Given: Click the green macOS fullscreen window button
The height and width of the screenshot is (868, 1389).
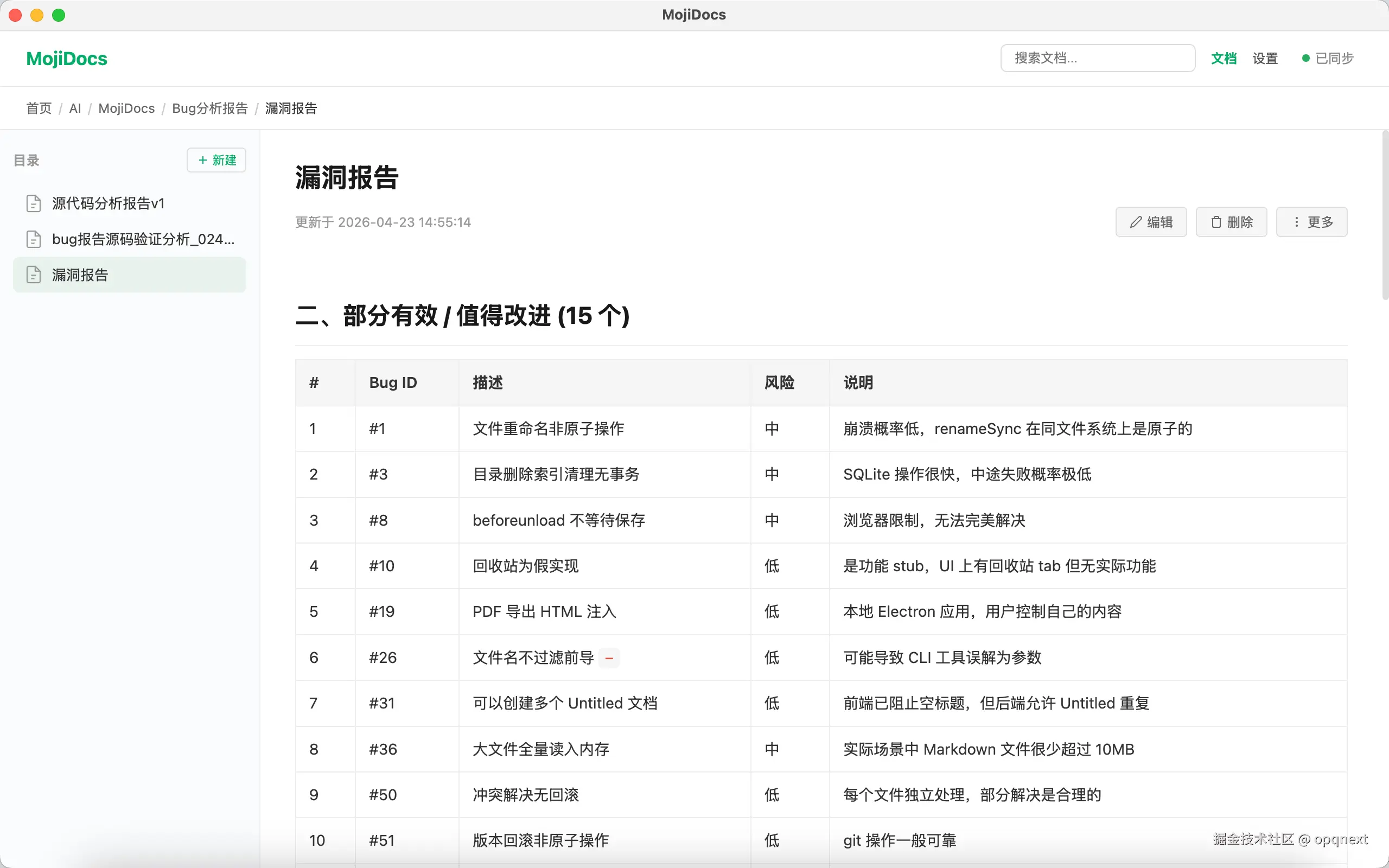Looking at the screenshot, I should [x=59, y=15].
